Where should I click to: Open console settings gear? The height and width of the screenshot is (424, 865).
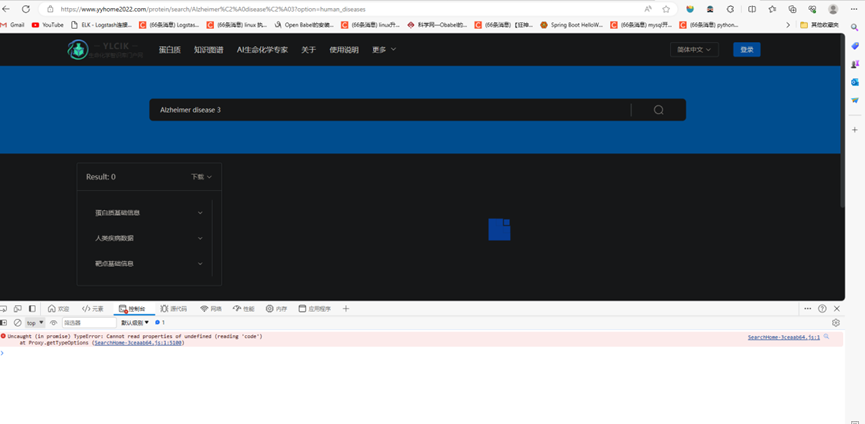pos(836,323)
